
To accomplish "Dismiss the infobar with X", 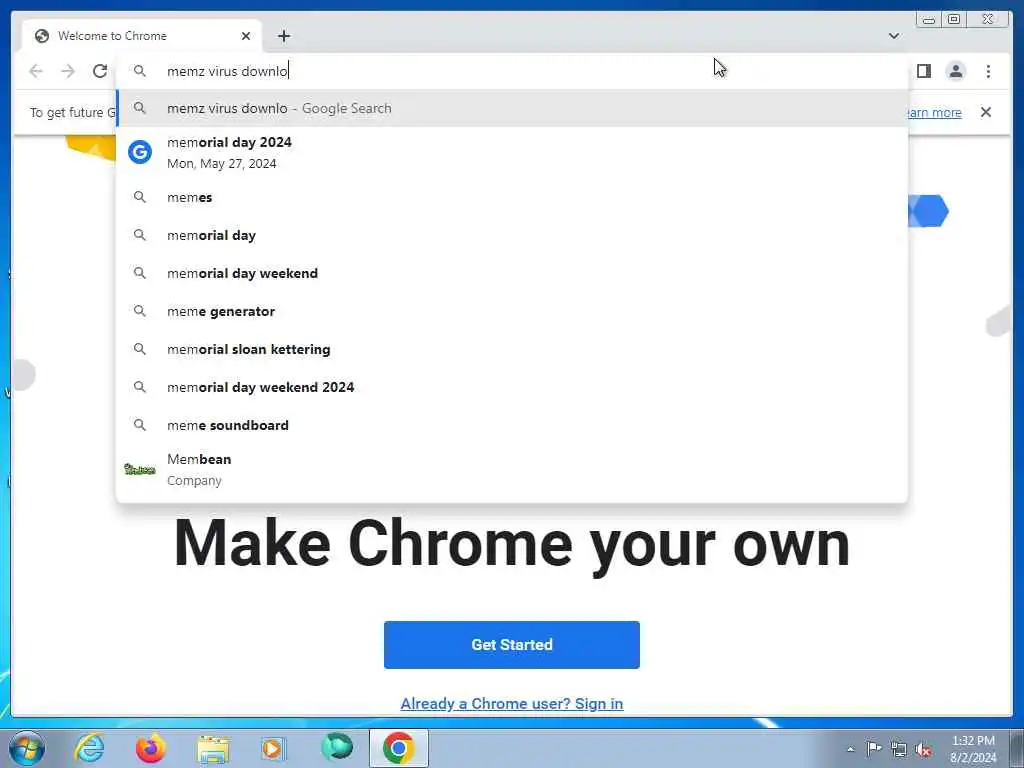I will 985,112.
